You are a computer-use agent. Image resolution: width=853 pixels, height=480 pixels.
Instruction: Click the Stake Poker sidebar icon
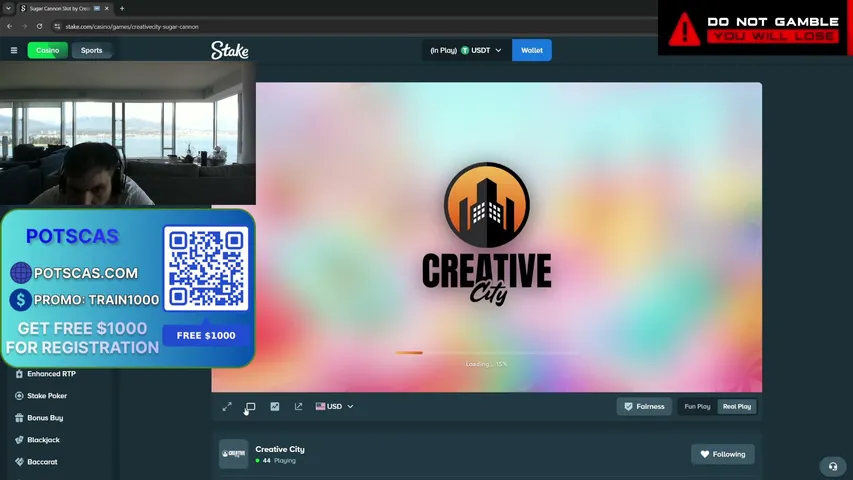[x=19, y=396]
